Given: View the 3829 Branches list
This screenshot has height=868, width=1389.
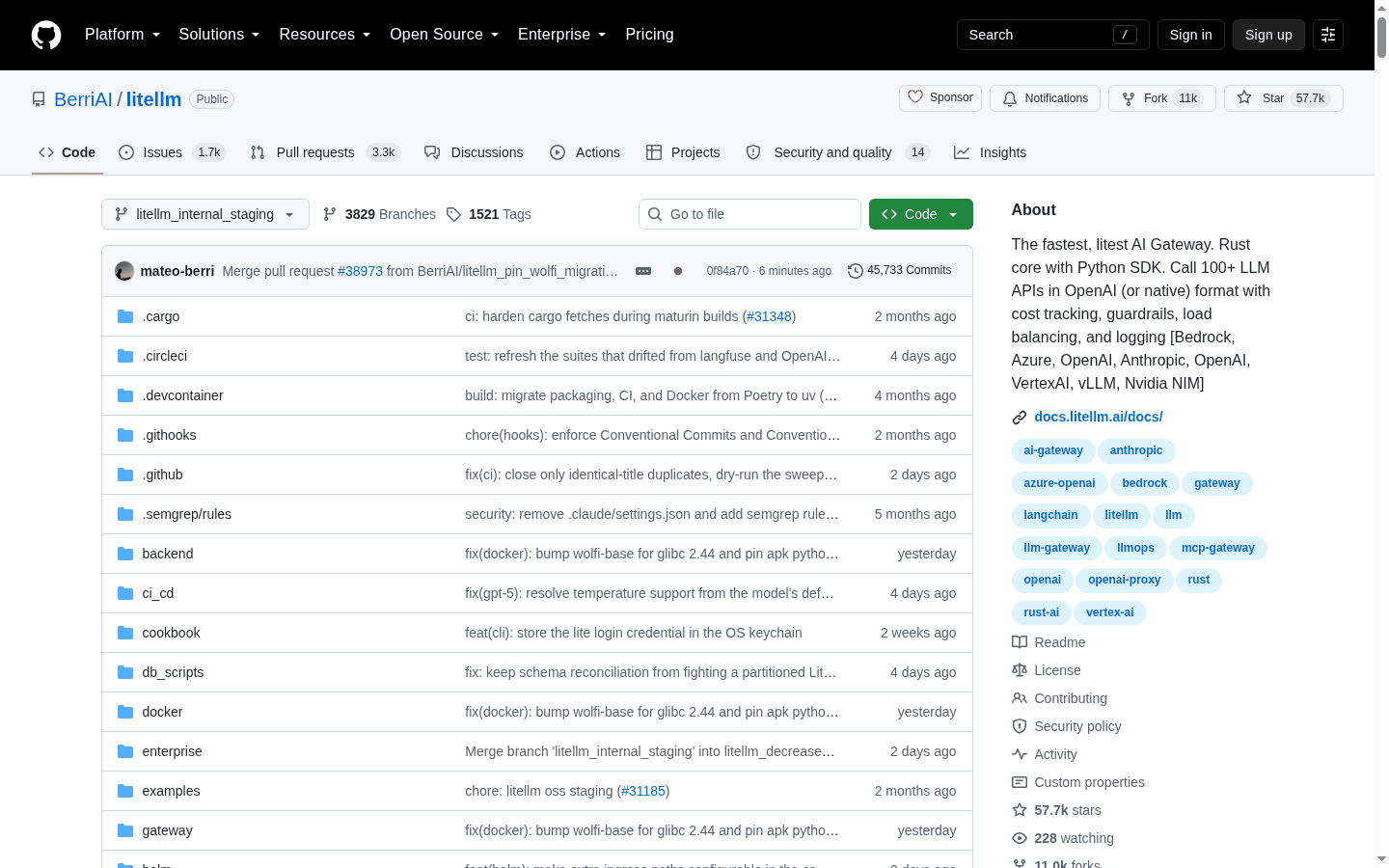Looking at the screenshot, I should (x=379, y=214).
